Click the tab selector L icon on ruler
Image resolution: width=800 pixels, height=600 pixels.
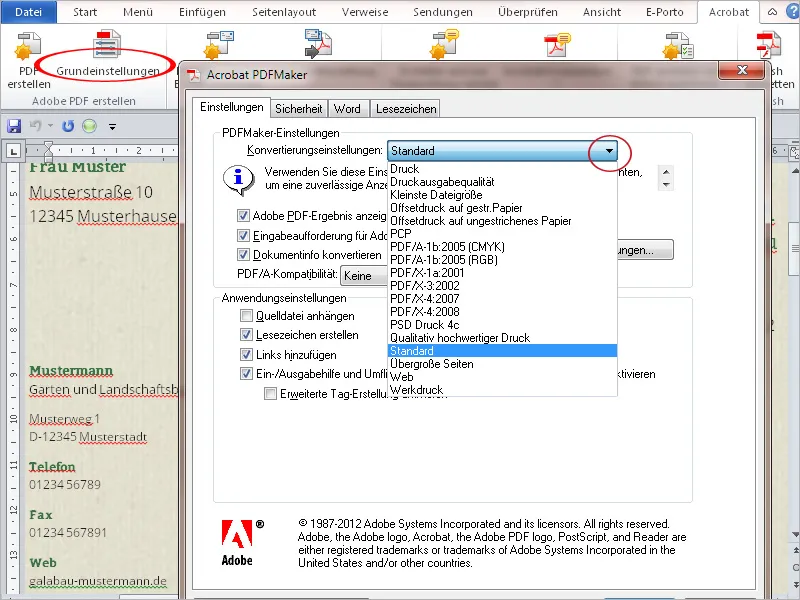[x=13, y=151]
